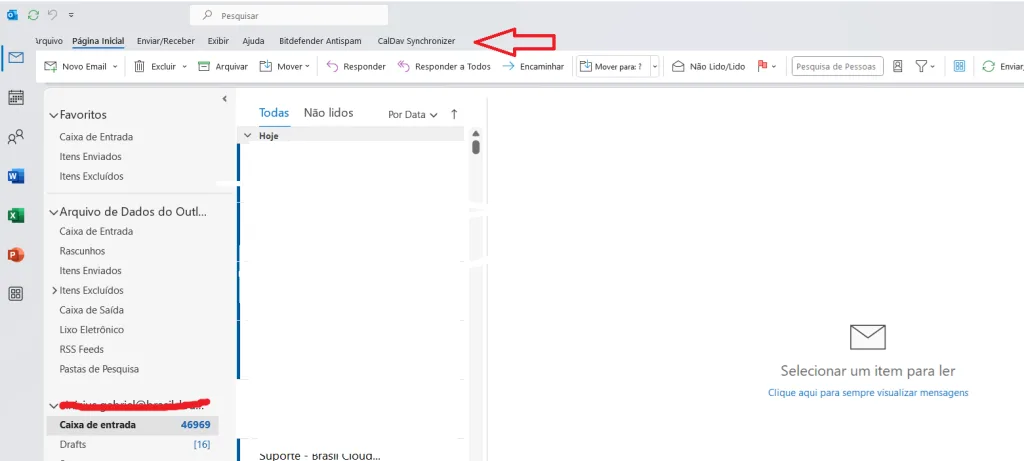Click the Mover para: ? quick step

click(x=613, y=66)
